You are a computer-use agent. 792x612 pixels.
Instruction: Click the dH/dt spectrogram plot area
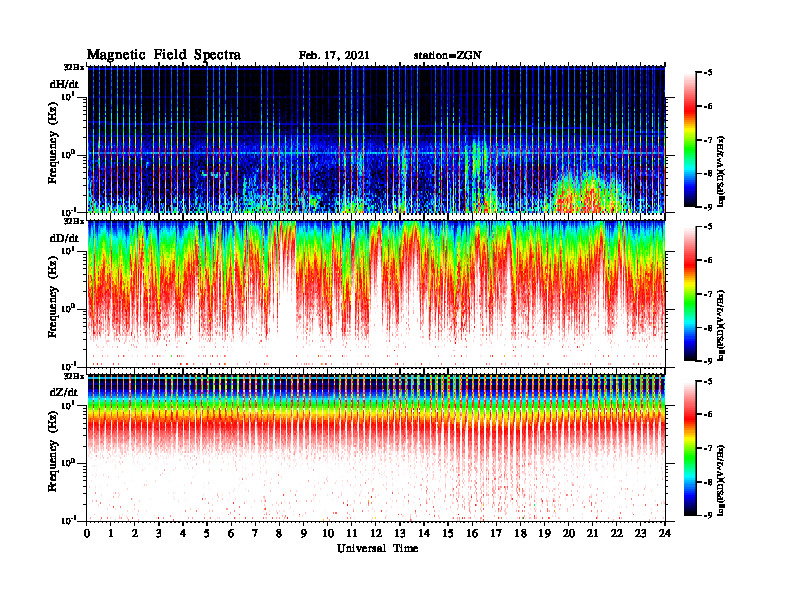376,139
